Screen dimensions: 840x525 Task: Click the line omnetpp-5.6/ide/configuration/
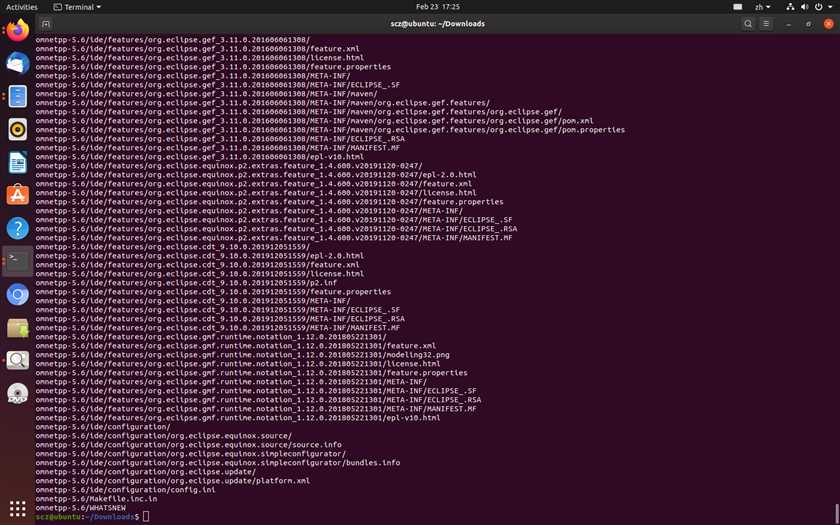click(103, 427)
